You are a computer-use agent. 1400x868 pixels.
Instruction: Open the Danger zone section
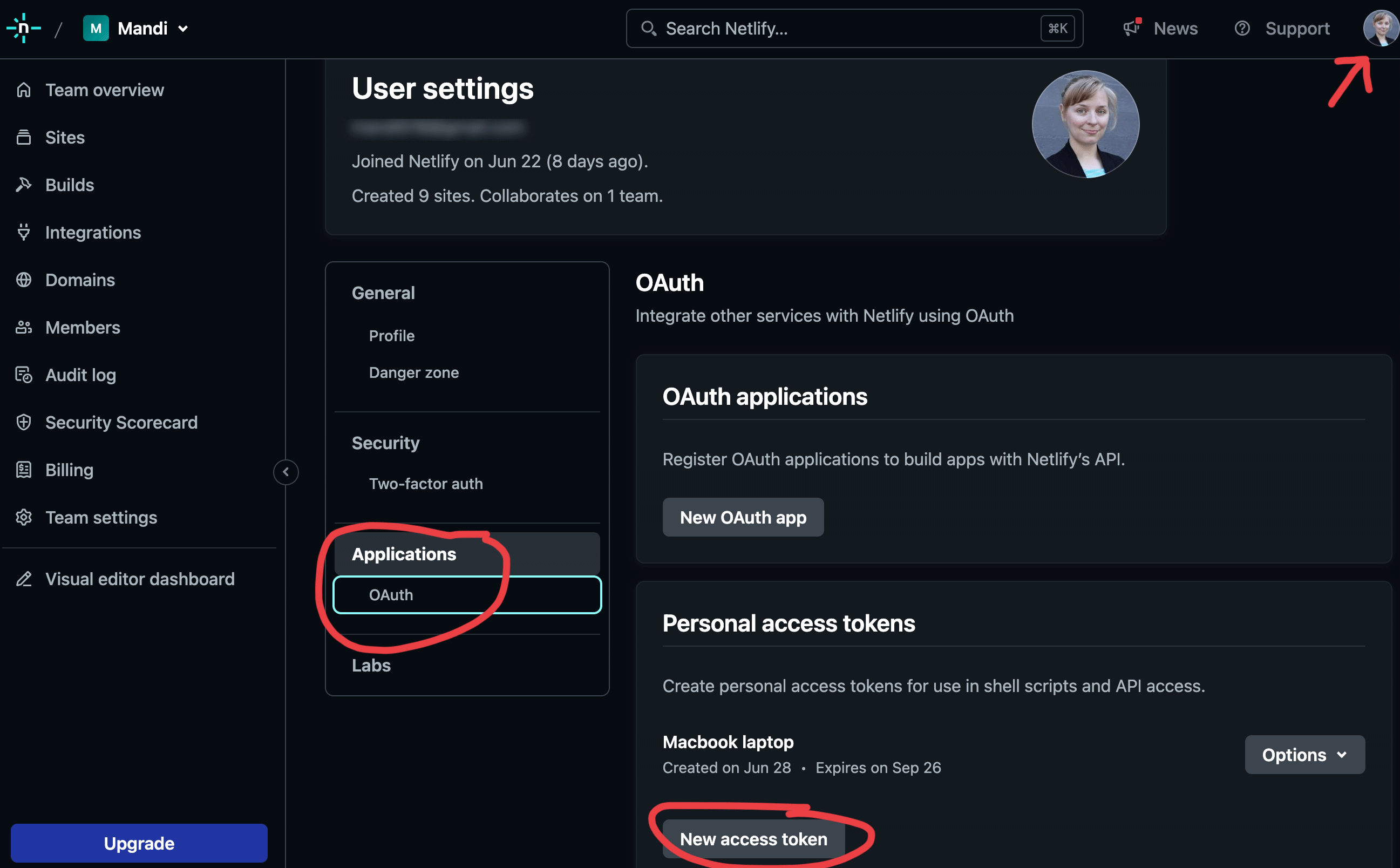[413, 372]
